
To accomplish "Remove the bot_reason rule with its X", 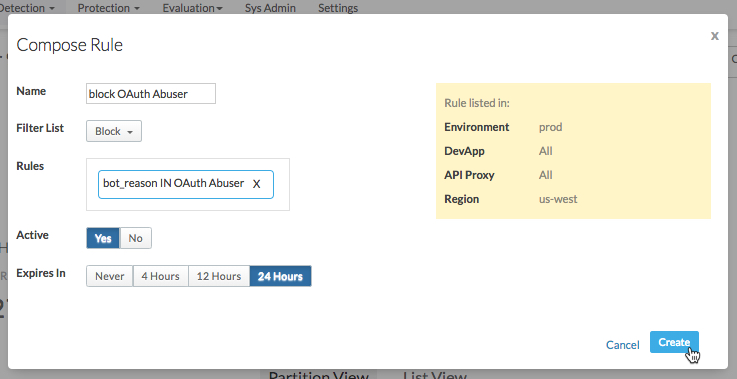I will (256, 184).
